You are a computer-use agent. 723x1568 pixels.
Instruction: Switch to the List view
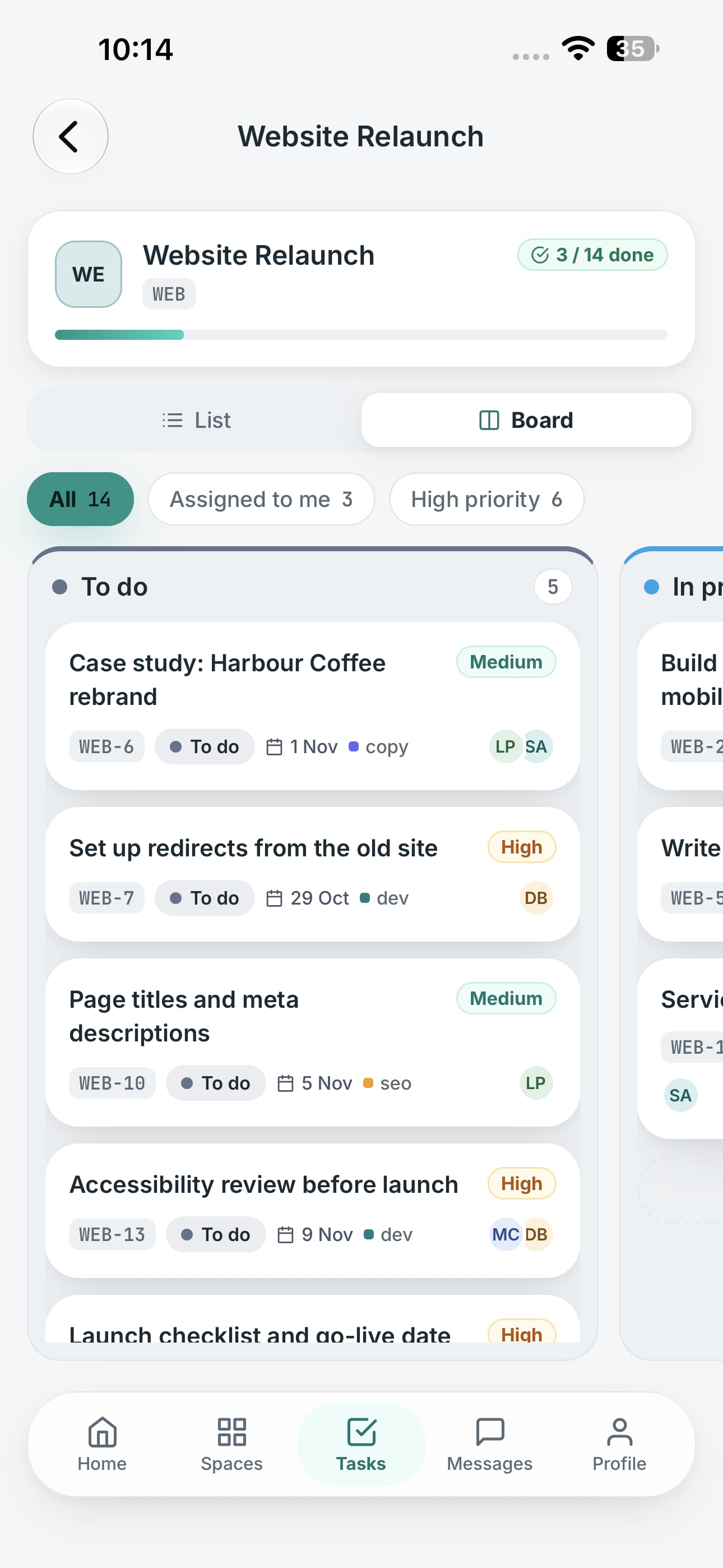pyautogui.click(x=196, y=420)
